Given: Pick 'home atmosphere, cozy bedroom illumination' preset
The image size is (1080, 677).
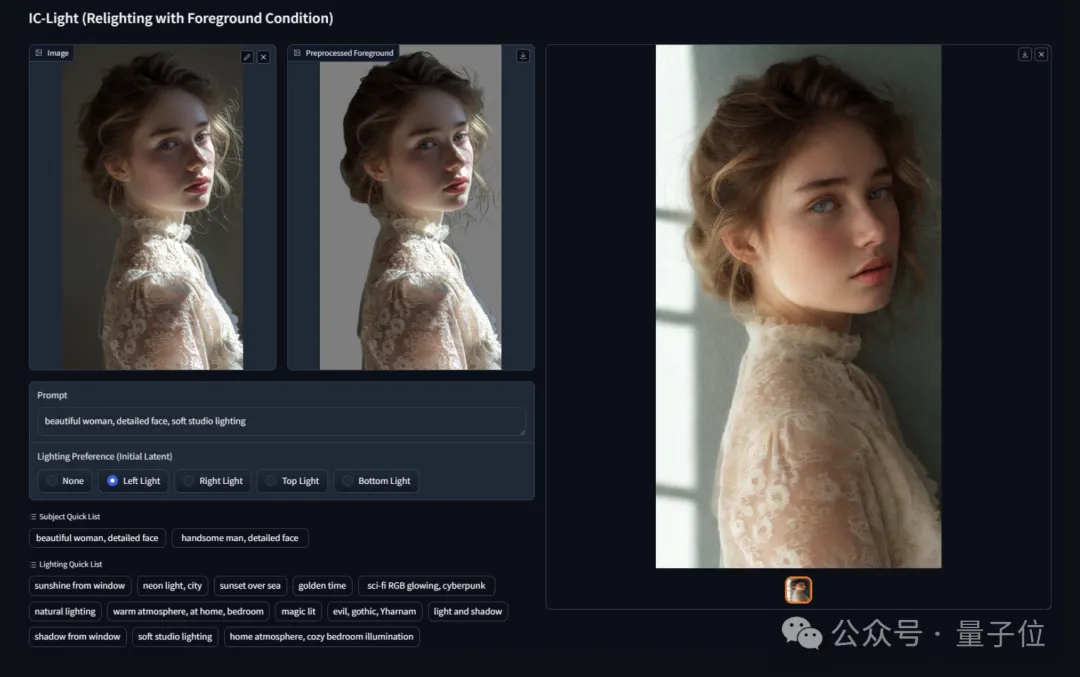Looking at the screenshot, I should coord(321,636).
